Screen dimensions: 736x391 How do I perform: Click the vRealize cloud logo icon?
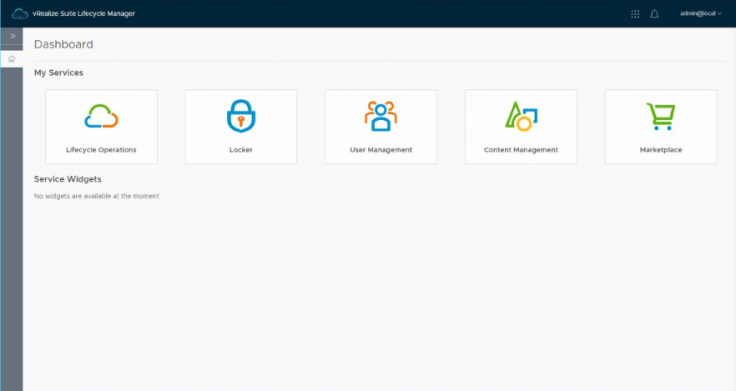tap(20, 14)
